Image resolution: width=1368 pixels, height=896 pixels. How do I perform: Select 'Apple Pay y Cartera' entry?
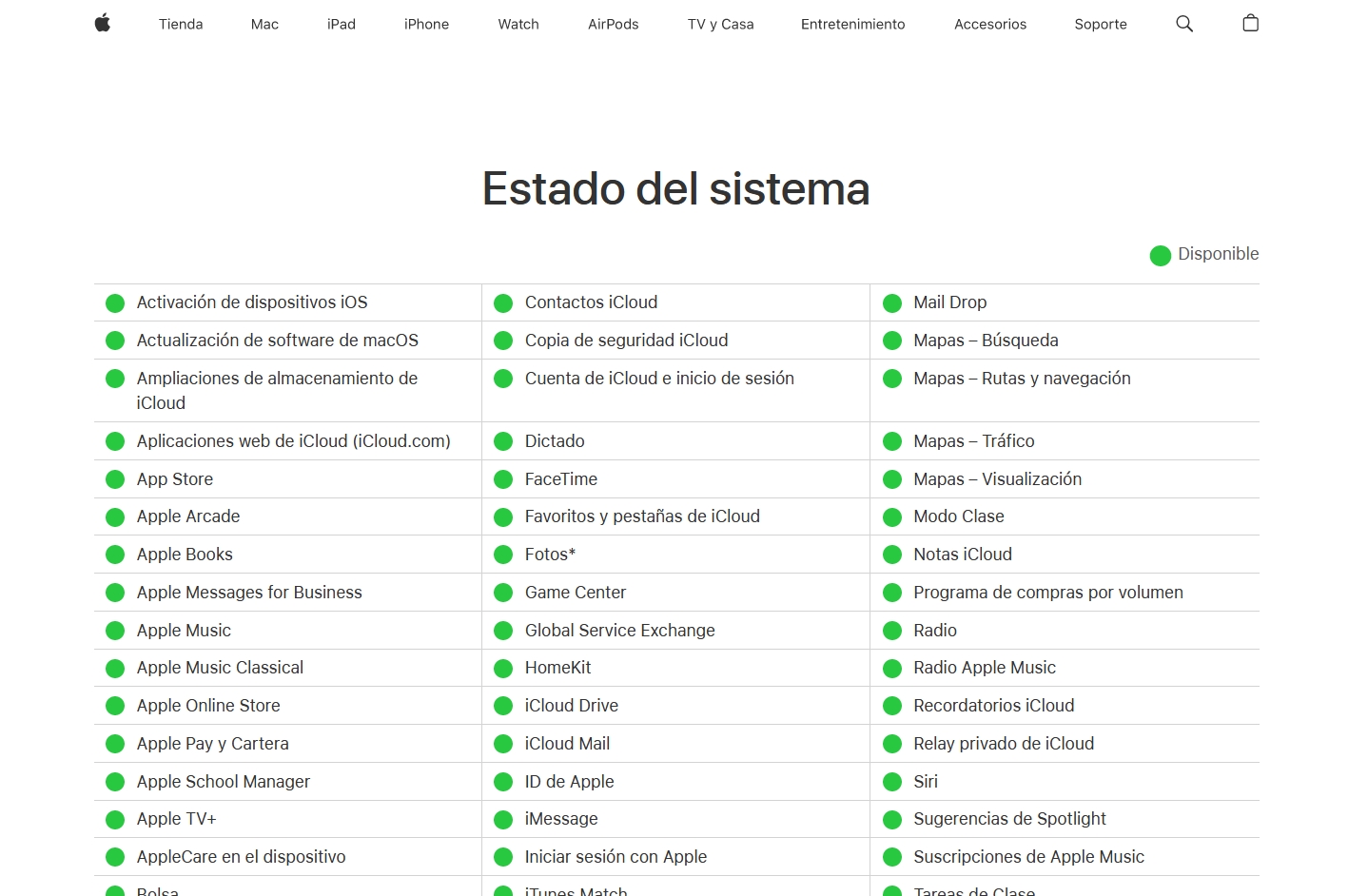[213, 744]
